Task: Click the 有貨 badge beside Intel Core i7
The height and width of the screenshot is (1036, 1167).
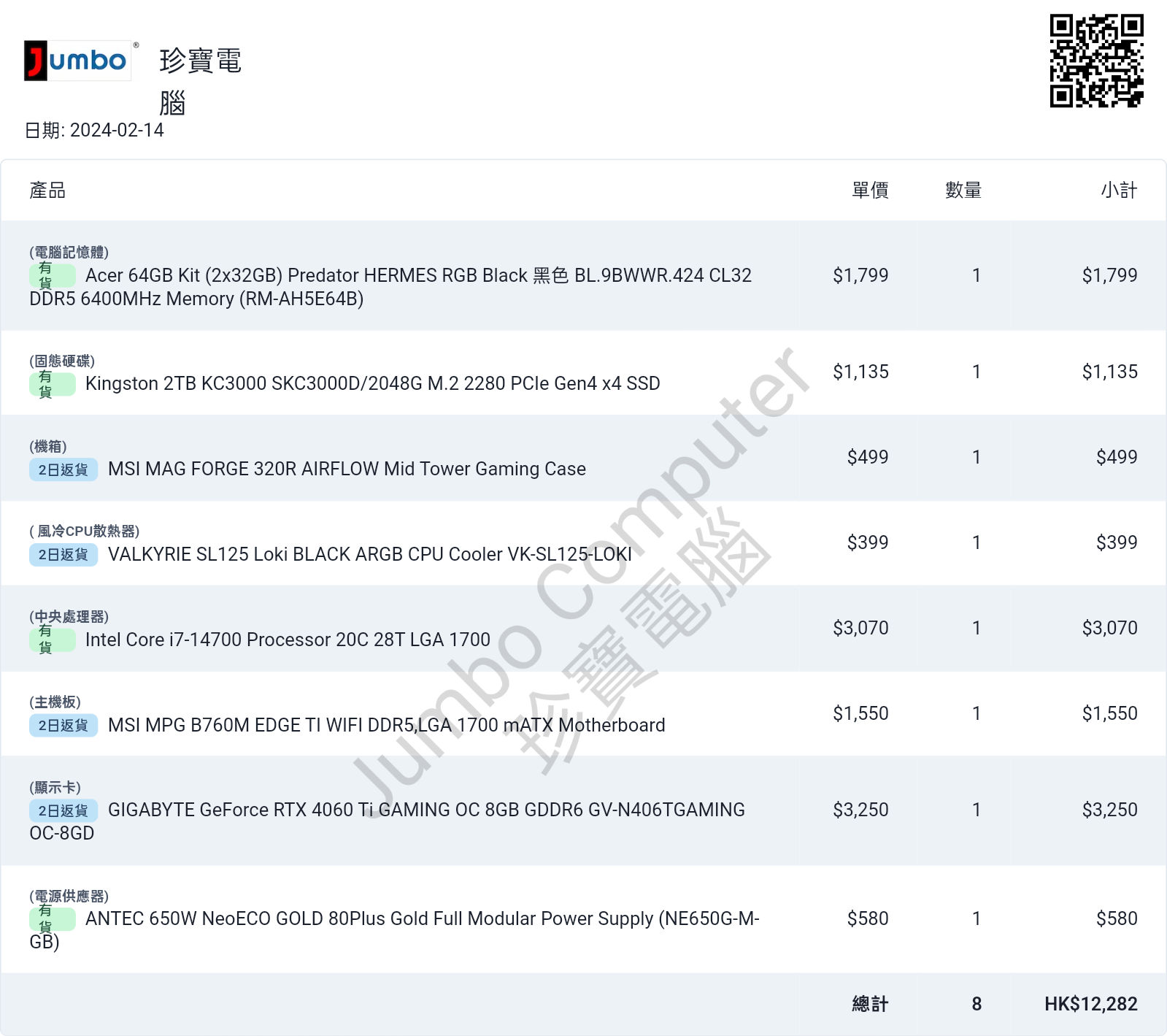Action: point(53,640)
